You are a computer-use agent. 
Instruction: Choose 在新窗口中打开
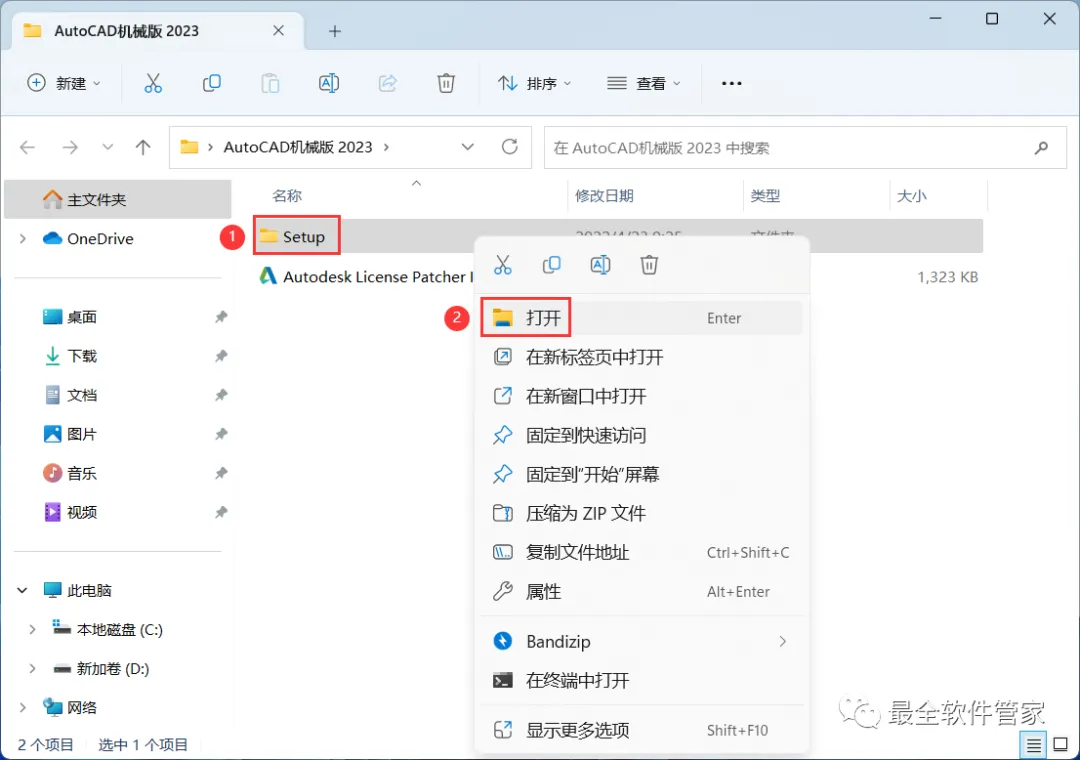point(641,396)
